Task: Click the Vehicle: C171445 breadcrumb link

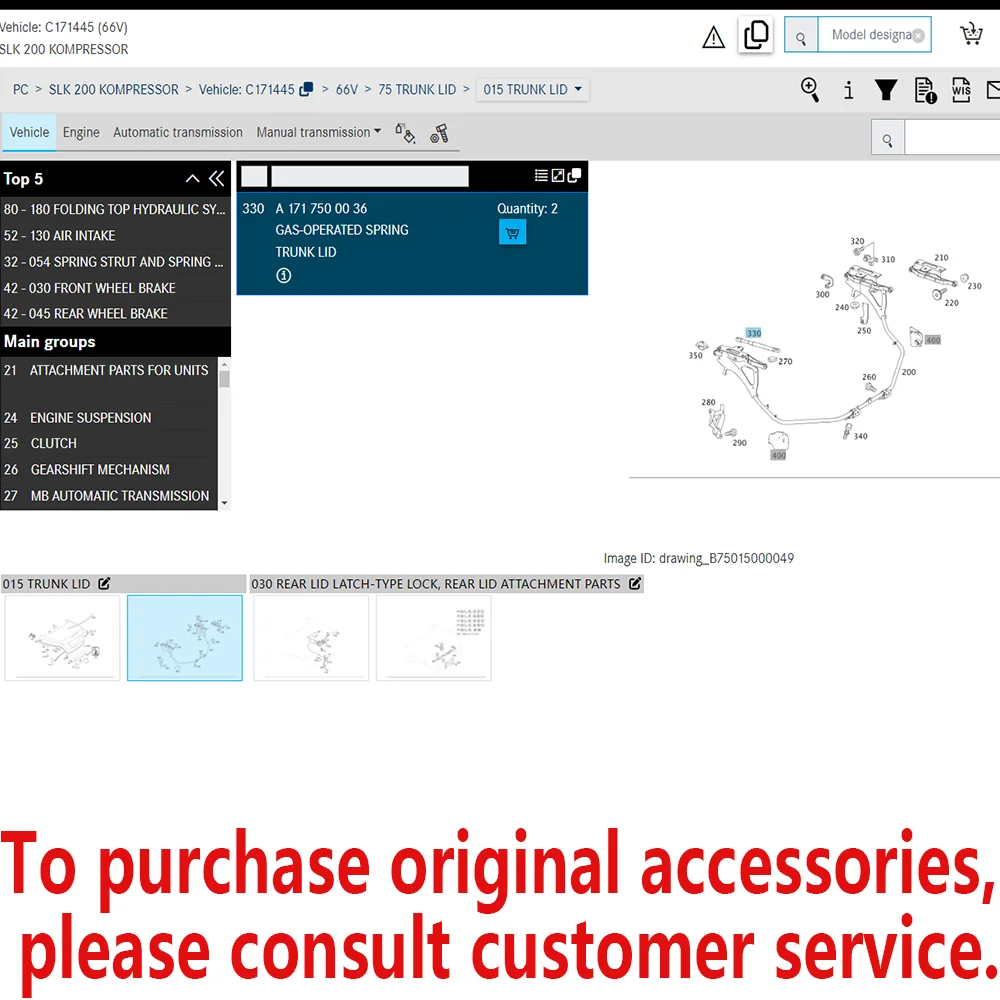Action: [x=246, y=89]
